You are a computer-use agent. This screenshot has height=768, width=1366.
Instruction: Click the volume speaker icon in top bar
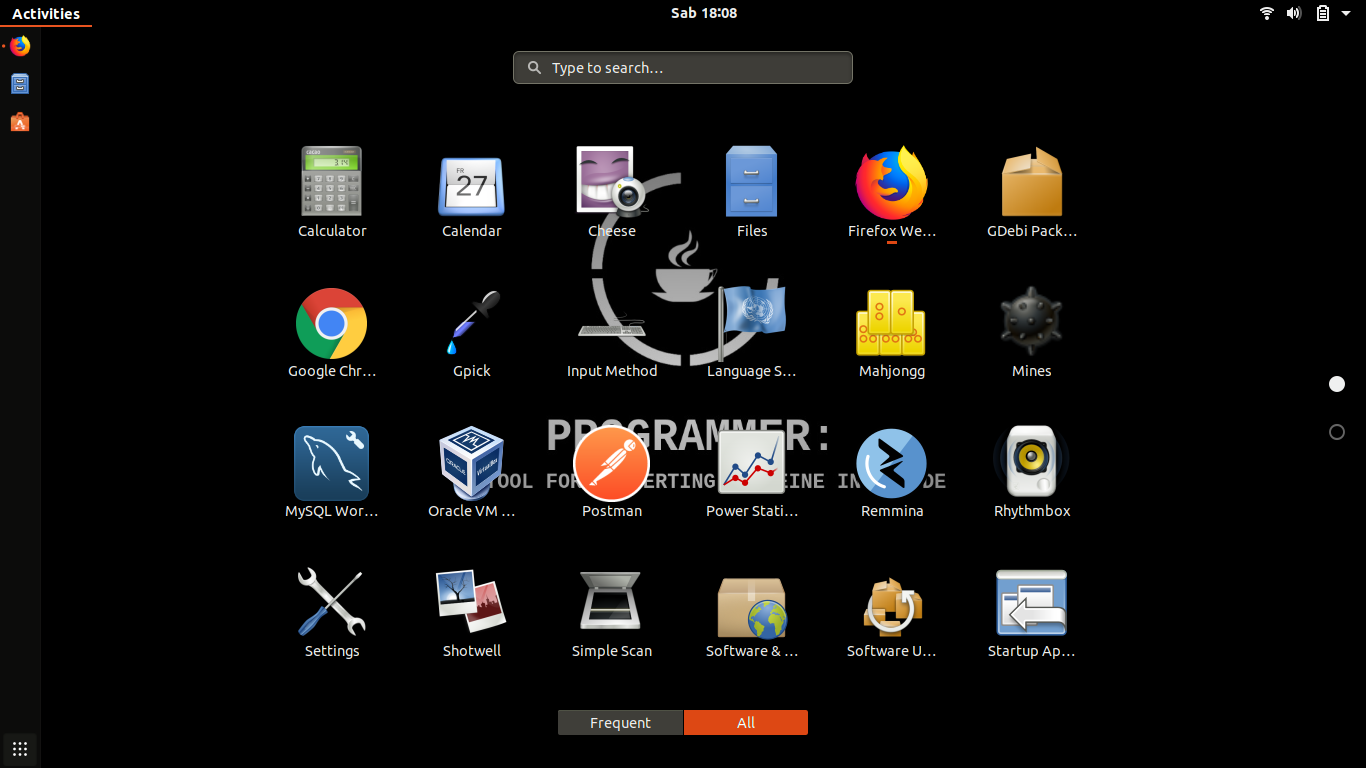click(1294, 13)
